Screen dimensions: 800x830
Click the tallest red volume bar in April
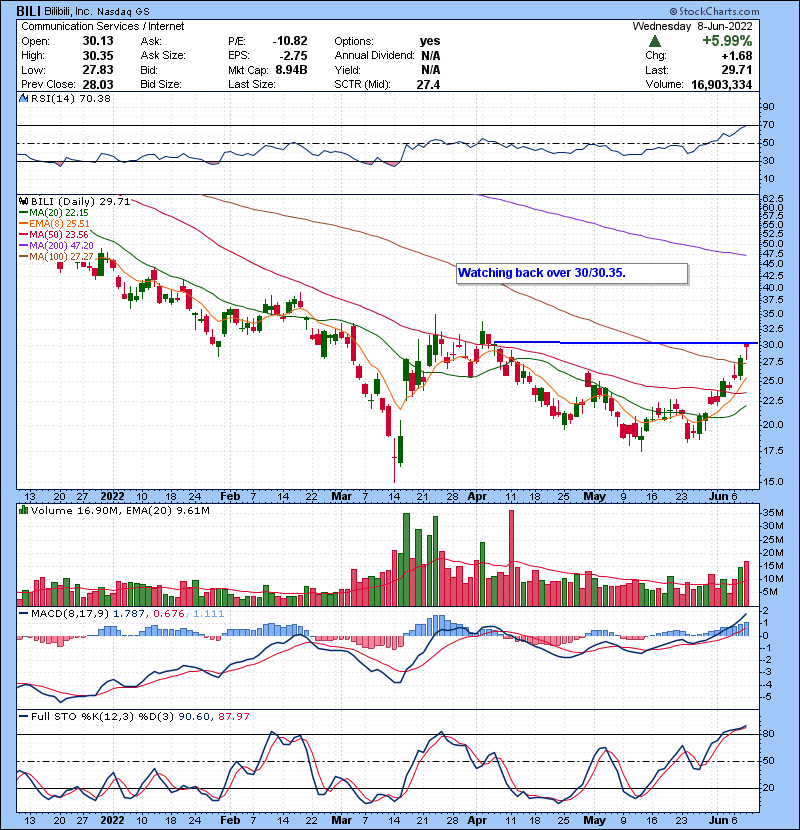click(511, 558)
